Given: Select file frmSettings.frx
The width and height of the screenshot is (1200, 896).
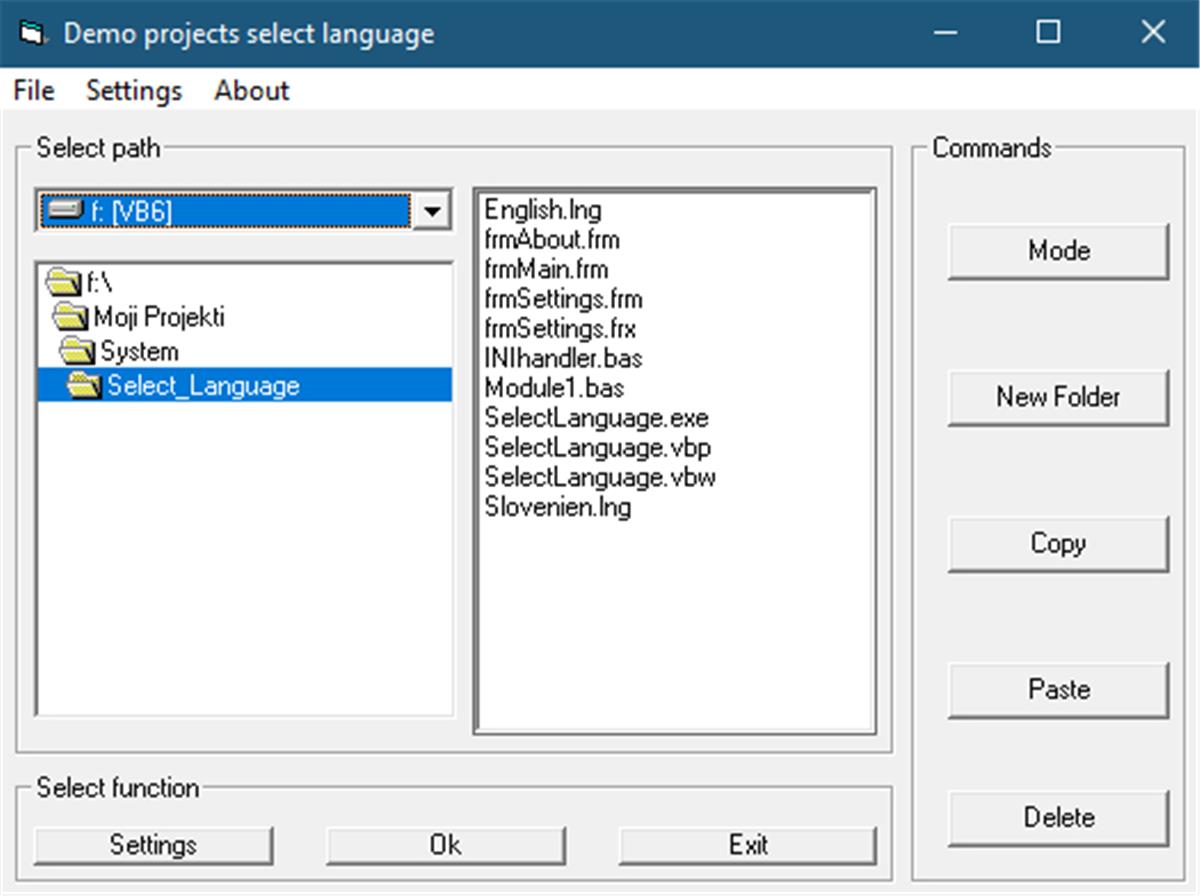Looking at the screenshot, I should pos(560,329).
